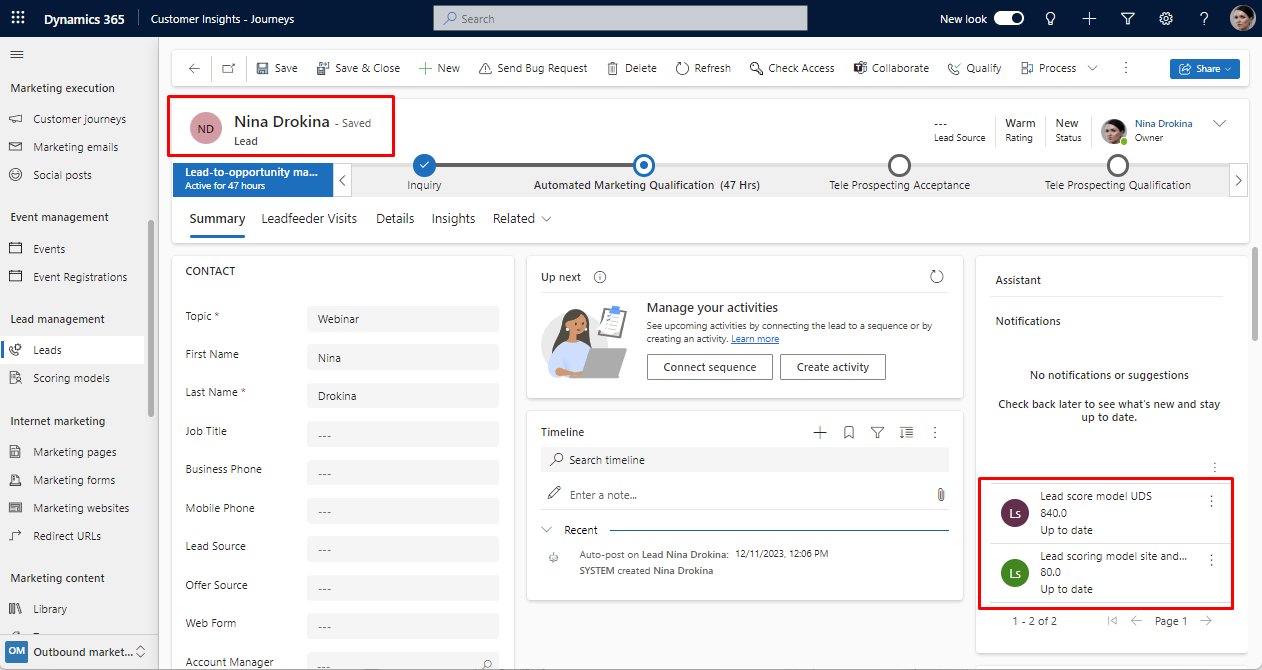Viewport: 1262px width, 670px height.
Task: Switch to the Leadfeeder Visits tab
Action: (x=309, y=218)
